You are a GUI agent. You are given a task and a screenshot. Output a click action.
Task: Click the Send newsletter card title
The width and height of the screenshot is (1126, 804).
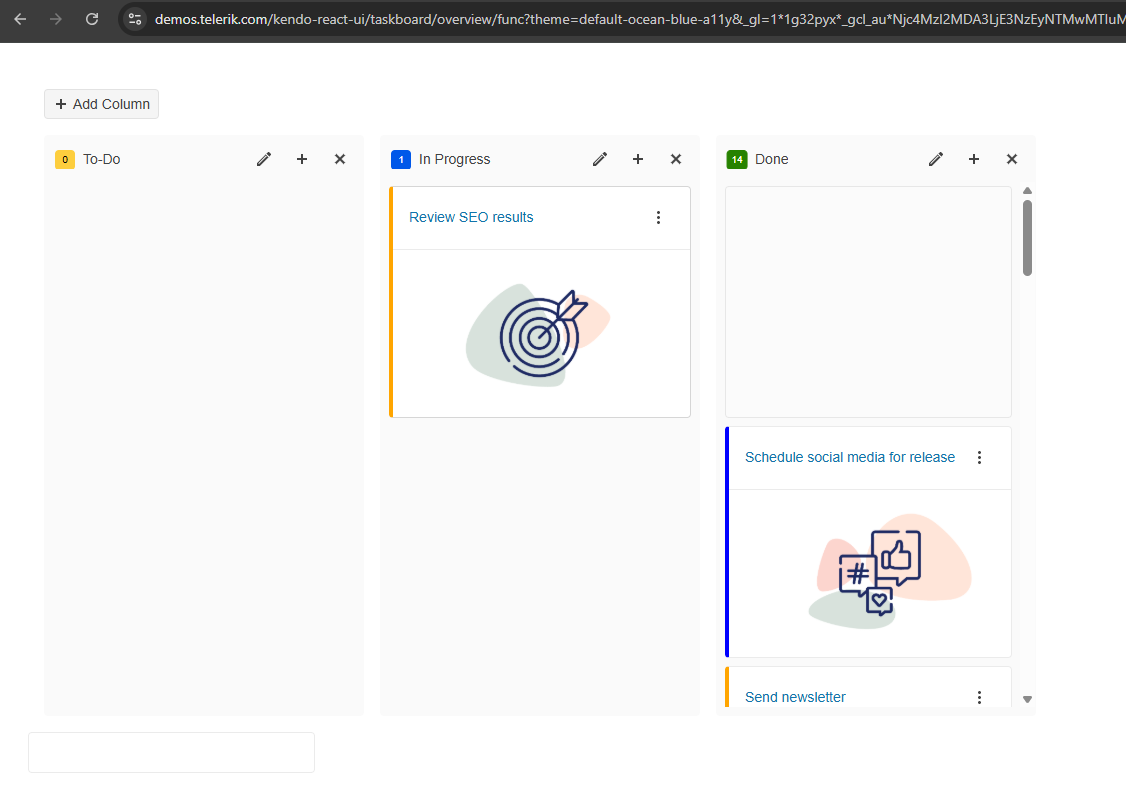[x=795, y=697]
